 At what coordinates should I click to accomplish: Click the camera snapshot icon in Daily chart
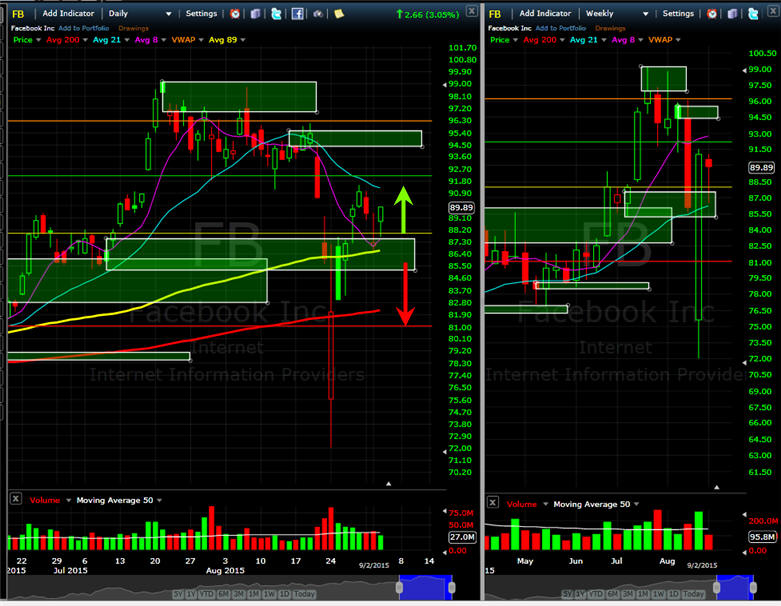tap(318, 13)
